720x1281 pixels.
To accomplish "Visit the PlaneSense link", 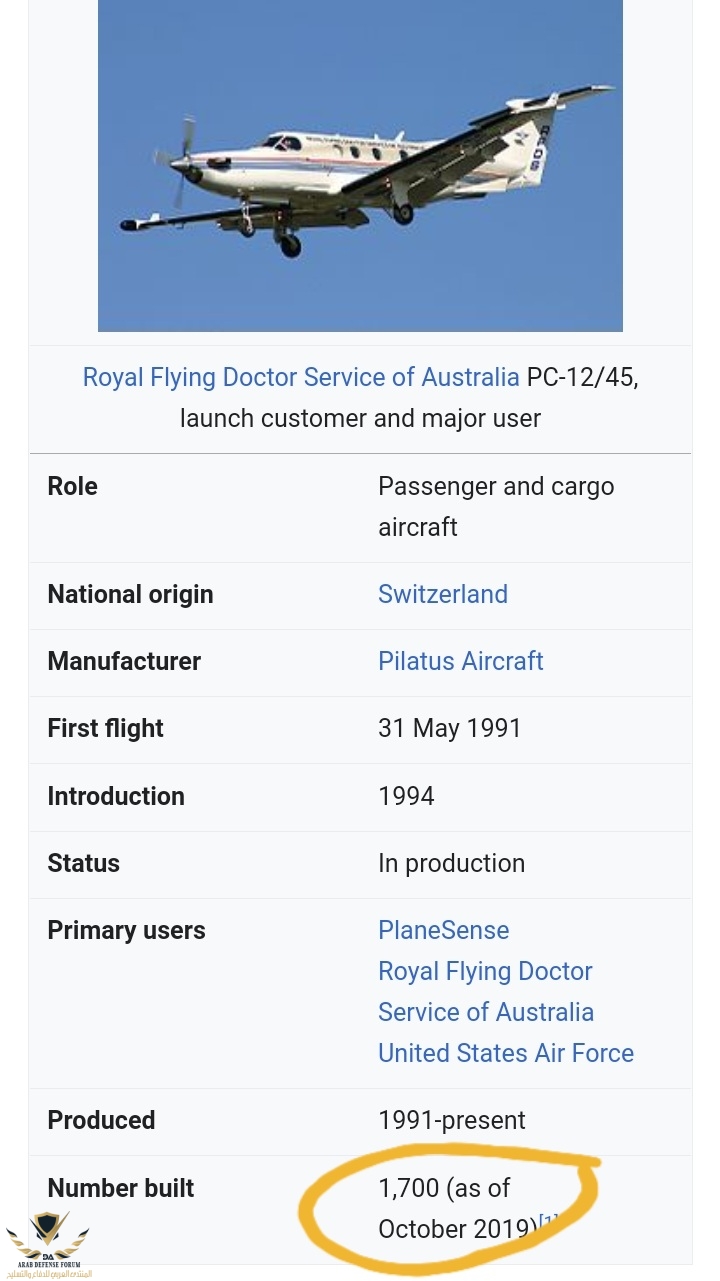I will [444, 930].
